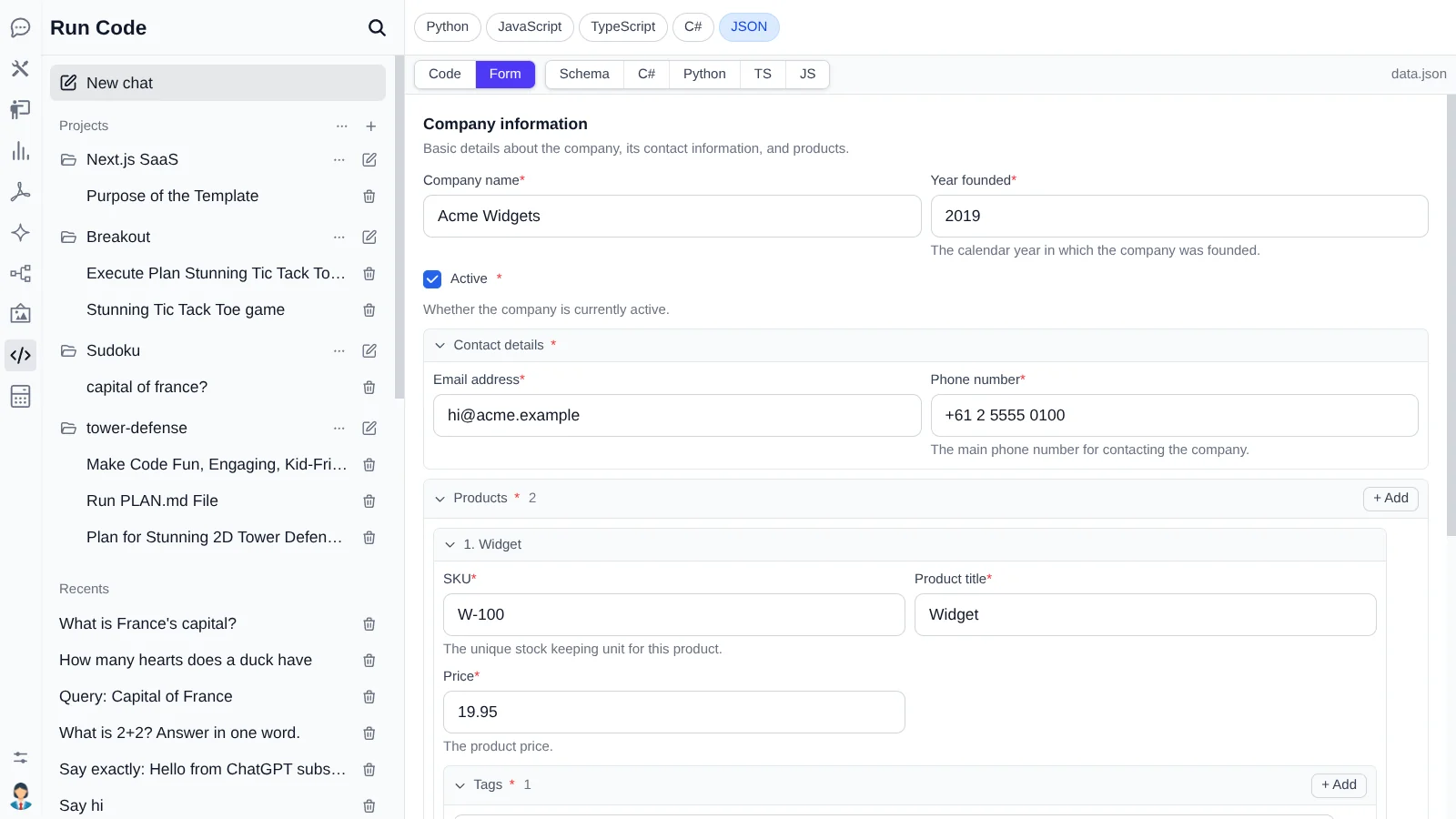Toggle the Next.js SaaS project folder
This screenshot has height=819, width=1456.
[x=68, y=159]
